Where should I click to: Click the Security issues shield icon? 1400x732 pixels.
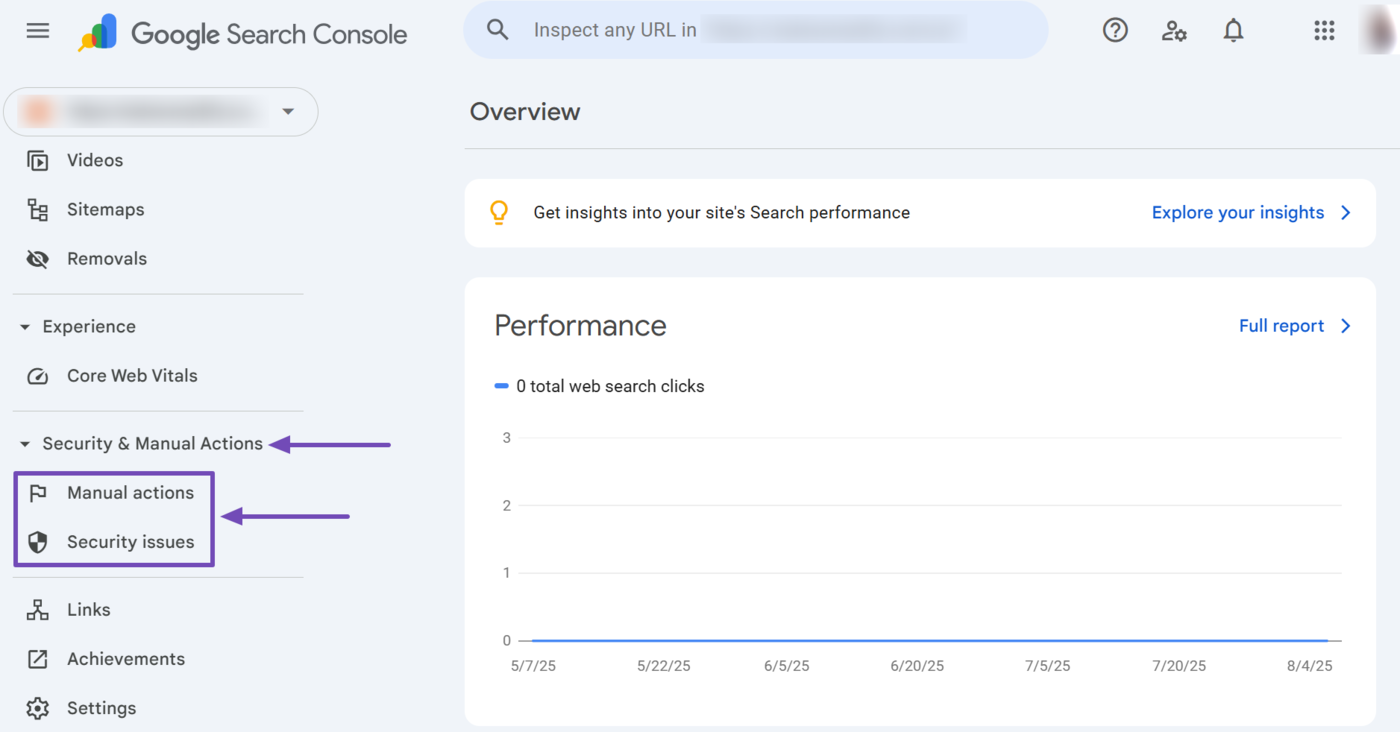38,542
